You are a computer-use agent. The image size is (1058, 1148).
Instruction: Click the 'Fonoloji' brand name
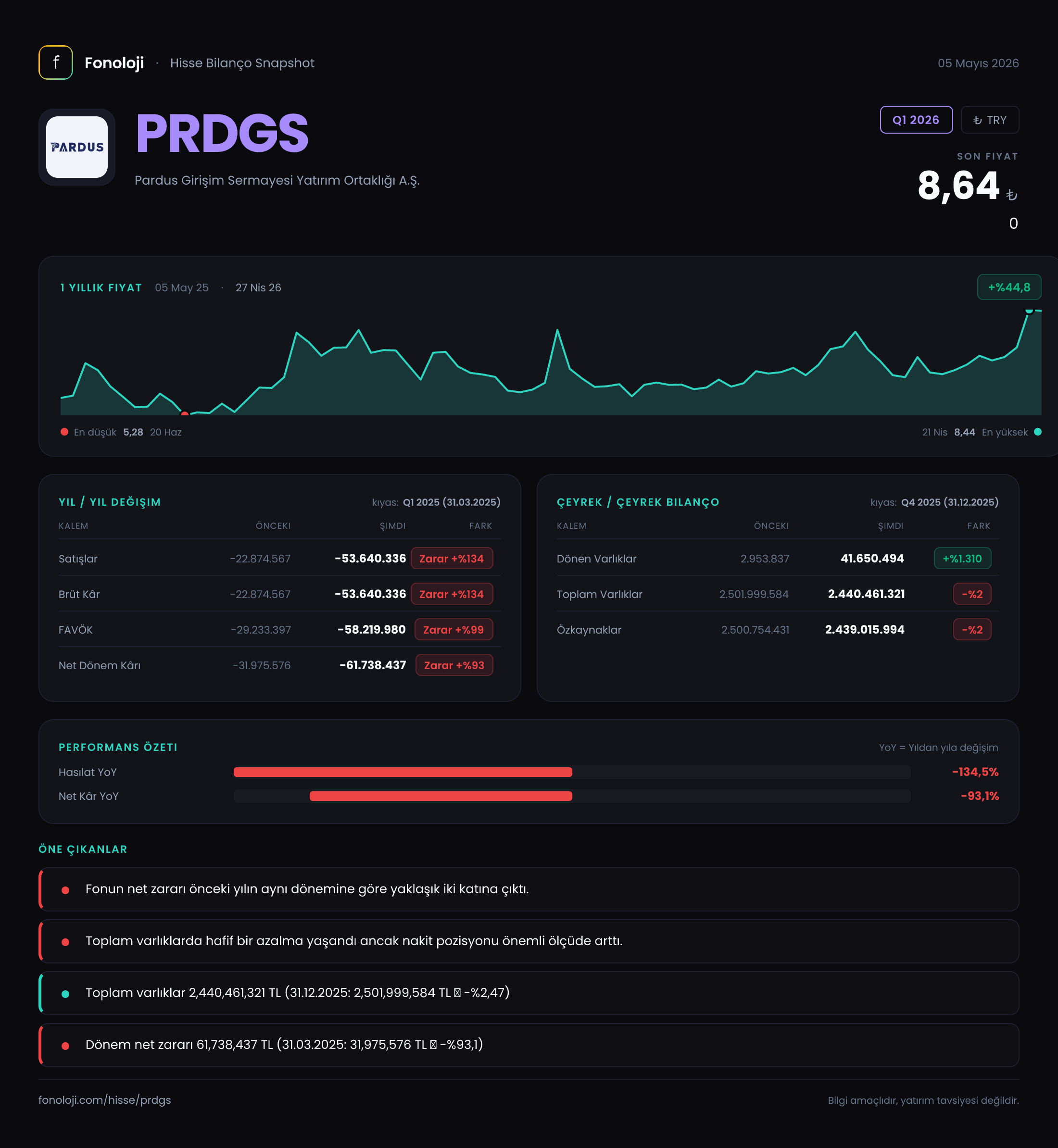tap(114, 63)
